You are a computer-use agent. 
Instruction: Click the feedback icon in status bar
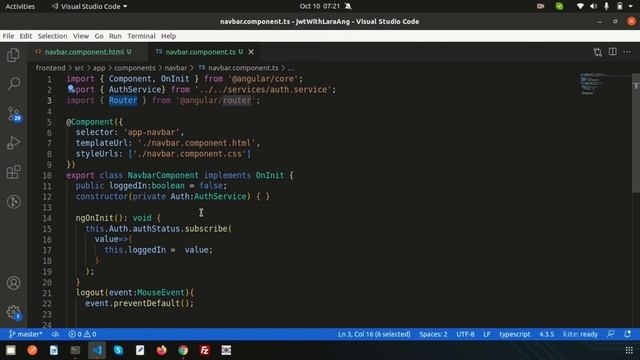tap(611, 334)
